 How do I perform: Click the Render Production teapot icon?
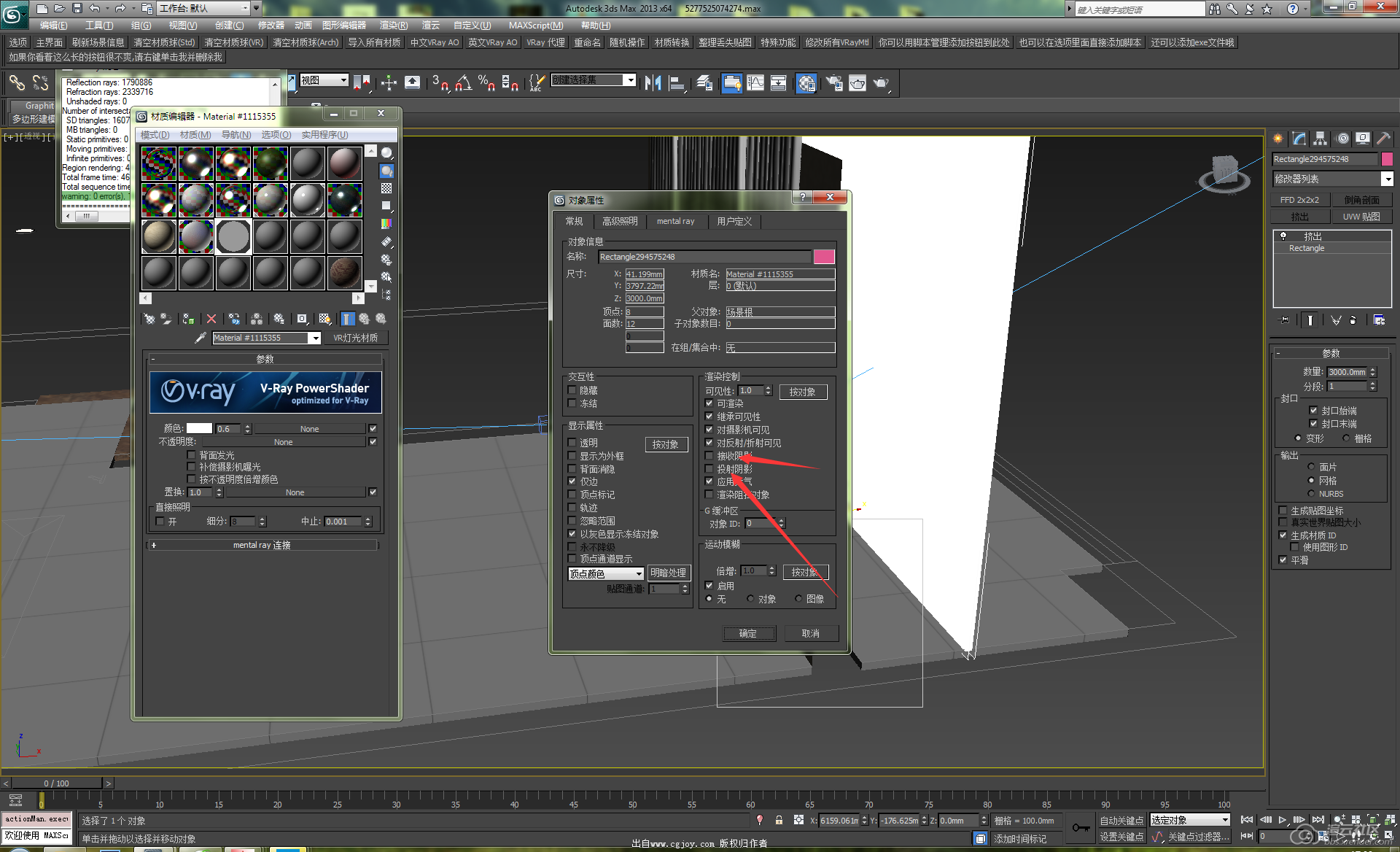882,83
